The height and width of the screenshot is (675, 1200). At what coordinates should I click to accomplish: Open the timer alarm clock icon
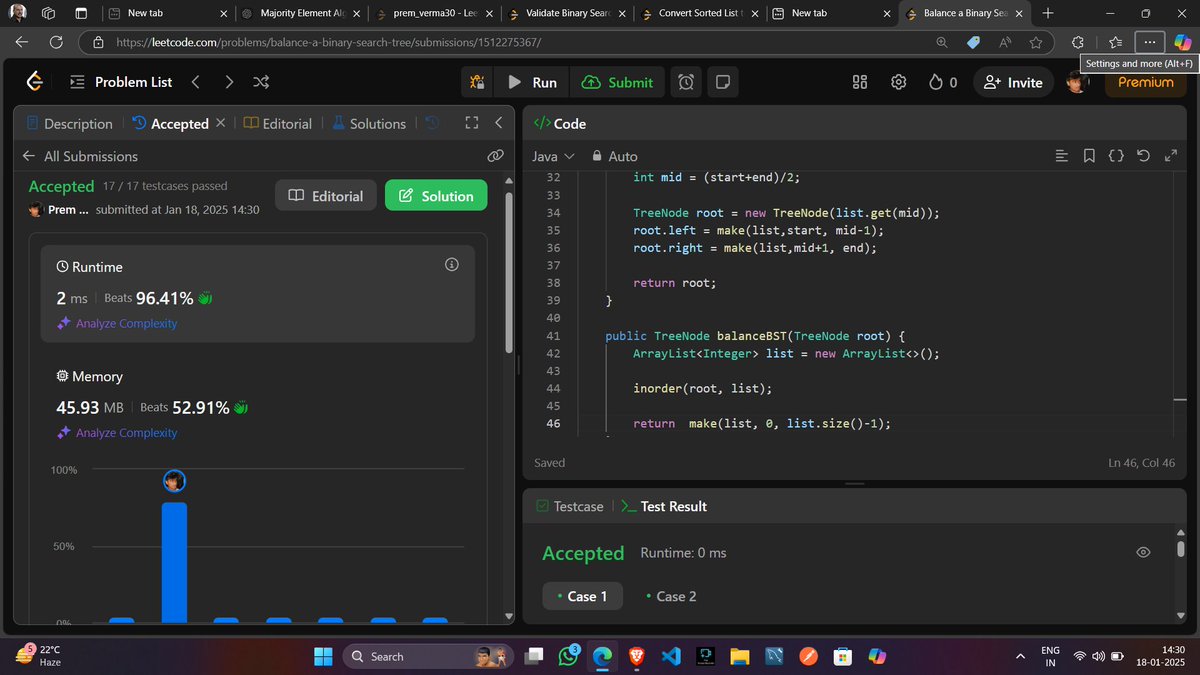pyautogui.click(x=686, y=82)
